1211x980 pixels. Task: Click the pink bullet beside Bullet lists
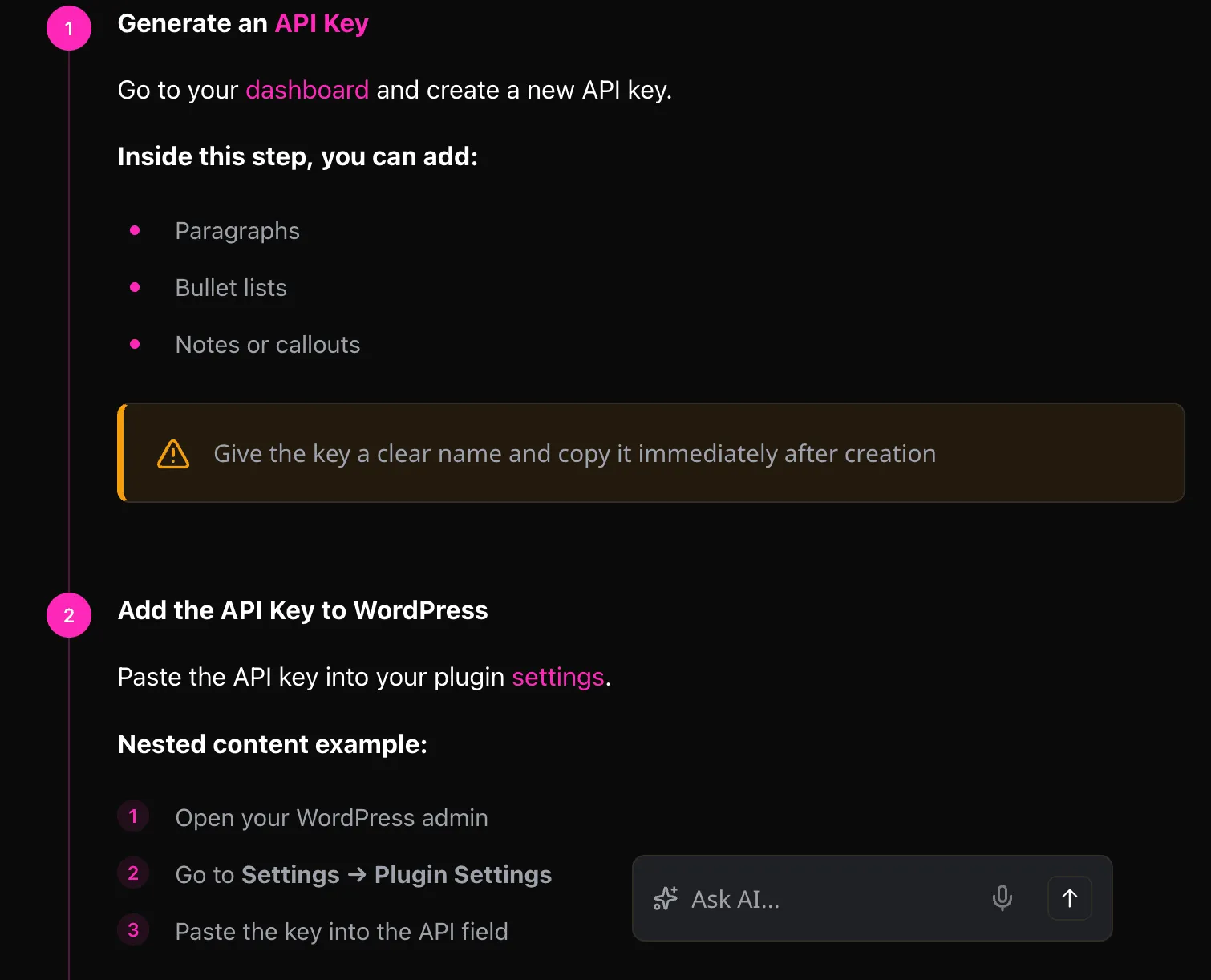coord(135,287)
